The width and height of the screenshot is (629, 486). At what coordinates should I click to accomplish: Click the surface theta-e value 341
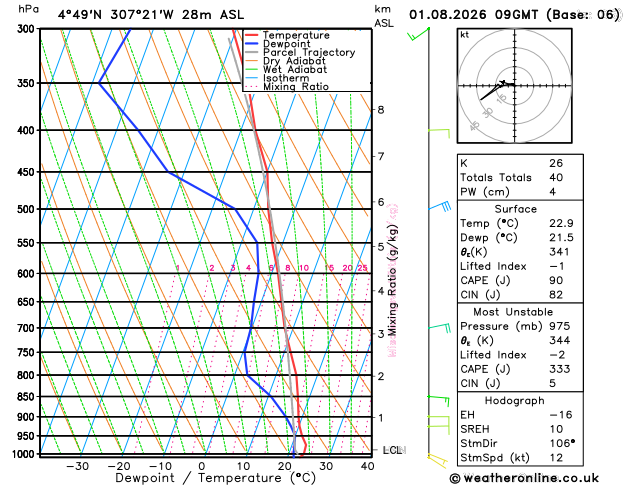click(559, 252)
